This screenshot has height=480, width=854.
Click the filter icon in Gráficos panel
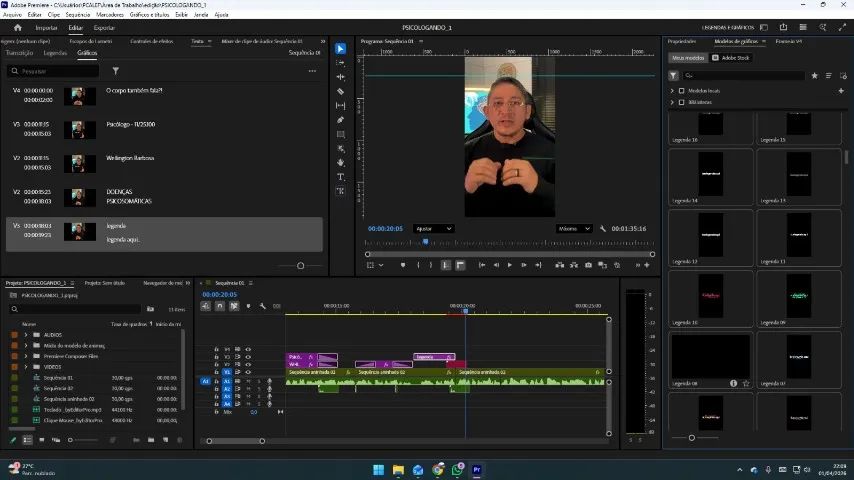point(115,71)
